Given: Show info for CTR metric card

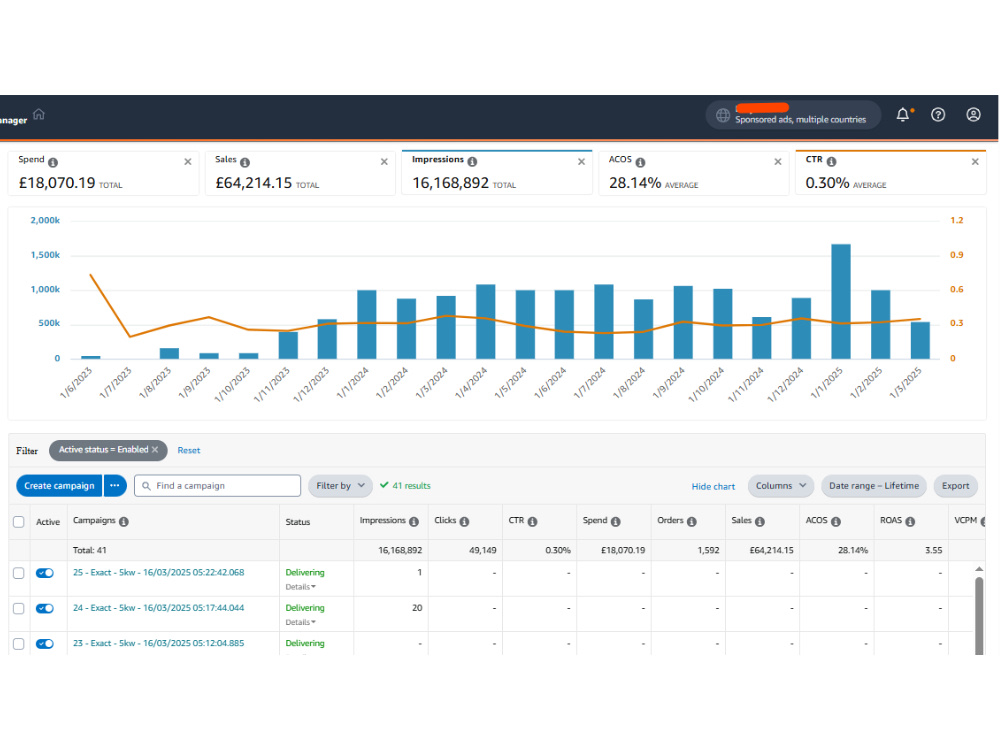Looking at the screenshot, I should point(832,161).
